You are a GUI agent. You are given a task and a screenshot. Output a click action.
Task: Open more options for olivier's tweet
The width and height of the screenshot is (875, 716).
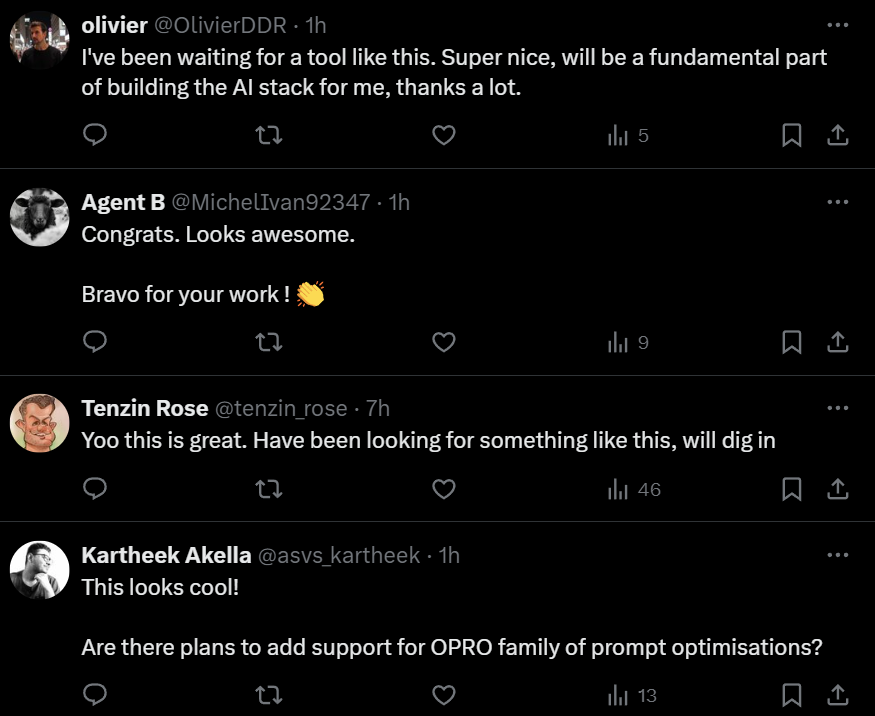(837, 25)
